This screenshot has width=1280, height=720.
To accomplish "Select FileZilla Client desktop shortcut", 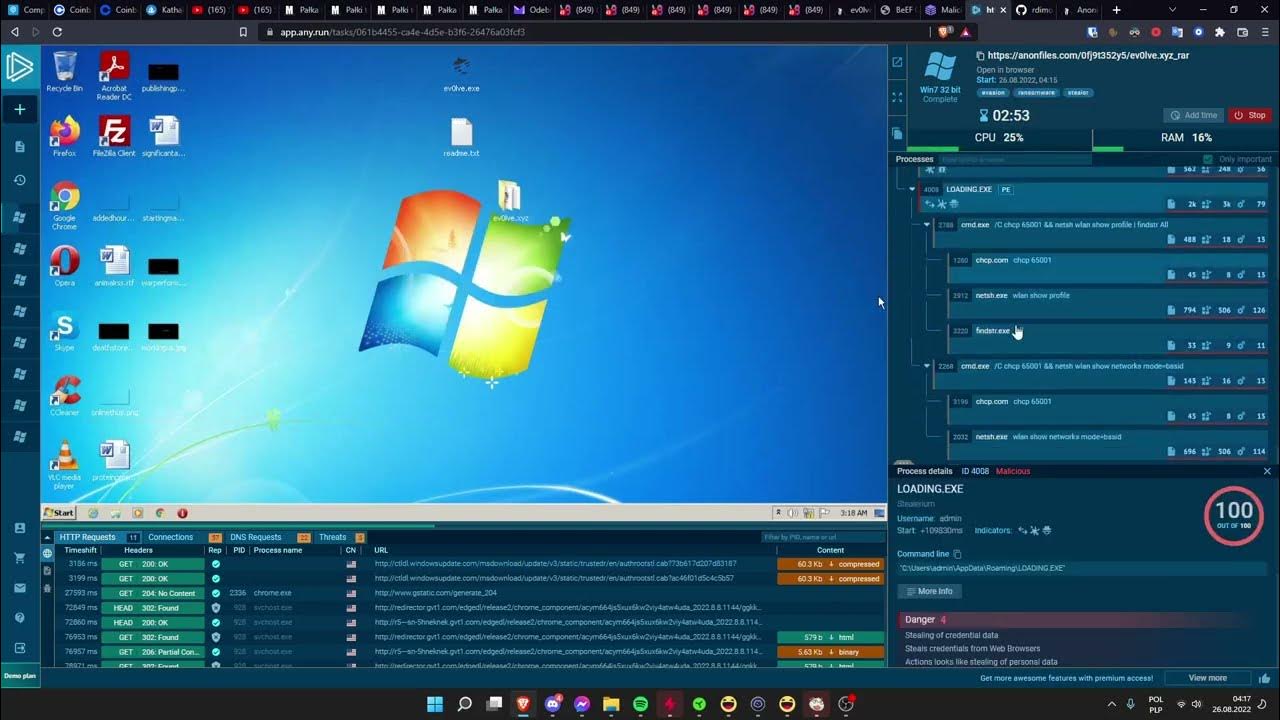I will (x=114, y=137).
